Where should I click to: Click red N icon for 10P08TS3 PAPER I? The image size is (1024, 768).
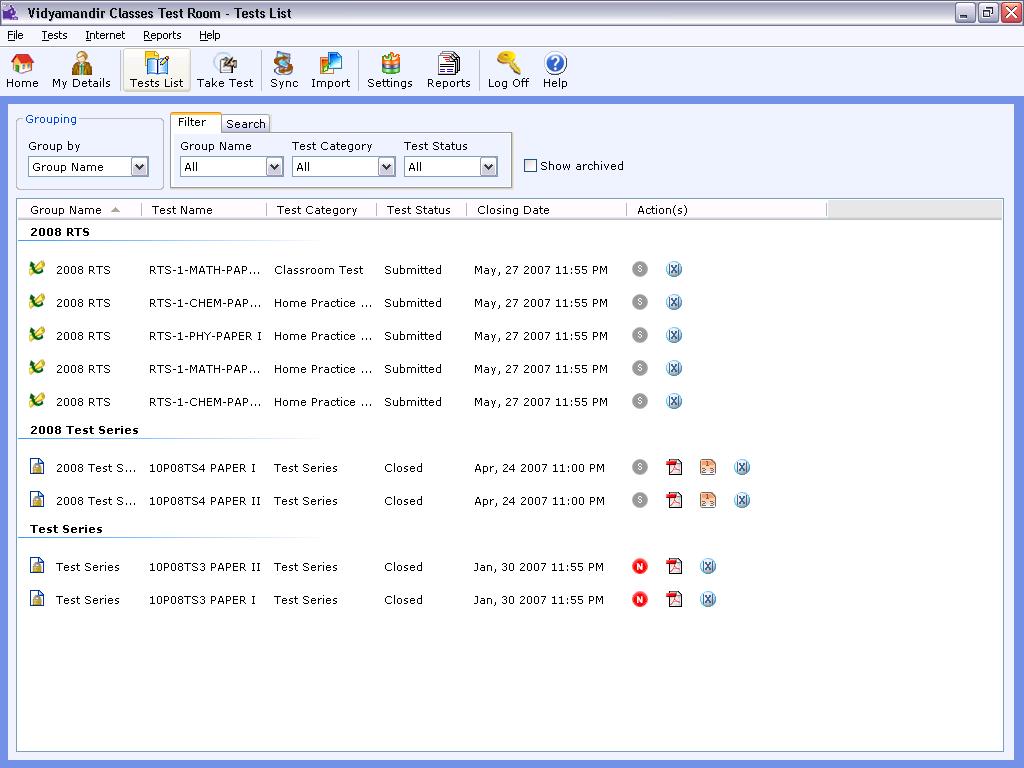coord(640,599)
